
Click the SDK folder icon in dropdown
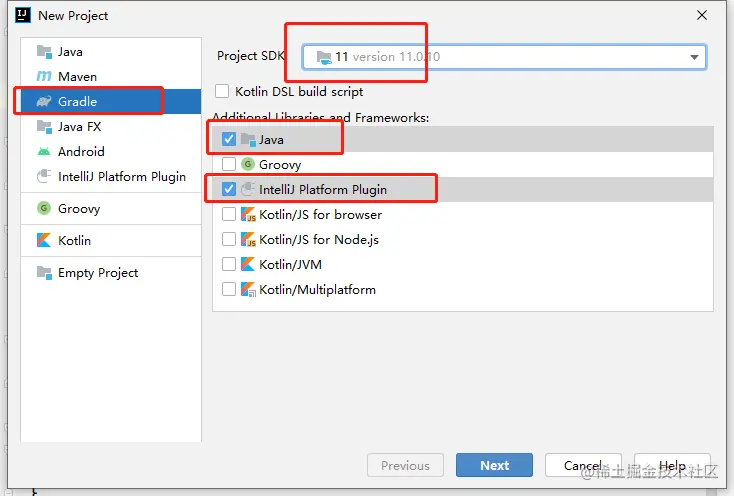pos(324,58)
